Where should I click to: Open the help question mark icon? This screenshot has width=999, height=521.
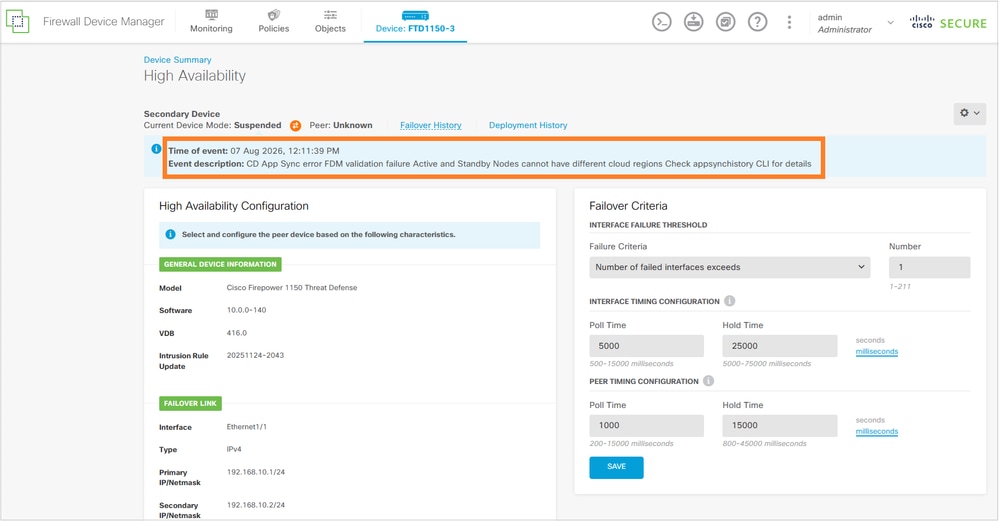[x=758, y=22]
